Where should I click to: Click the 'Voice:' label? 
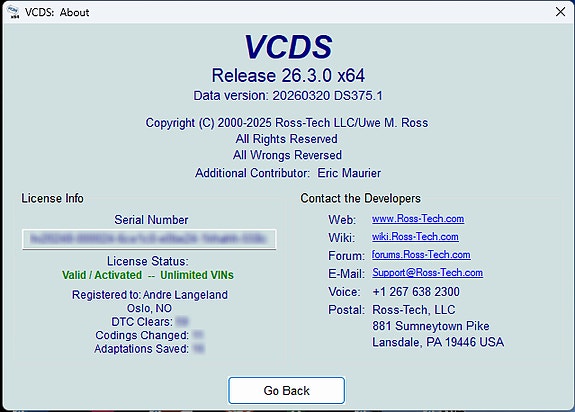tap(344, 292)
